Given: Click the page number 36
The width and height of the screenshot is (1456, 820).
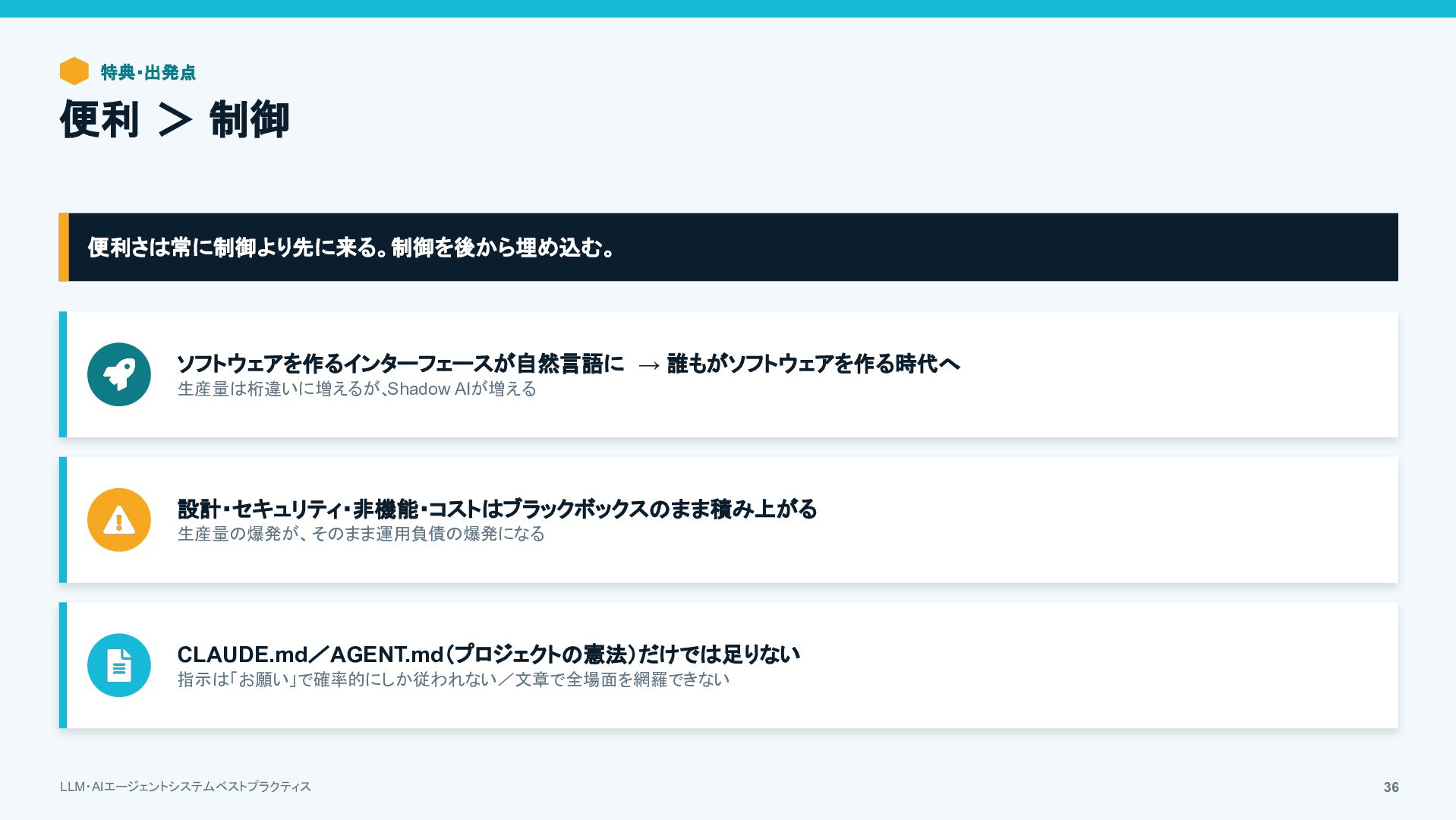Looking at the screenshot, I should tap(1391, 787).
